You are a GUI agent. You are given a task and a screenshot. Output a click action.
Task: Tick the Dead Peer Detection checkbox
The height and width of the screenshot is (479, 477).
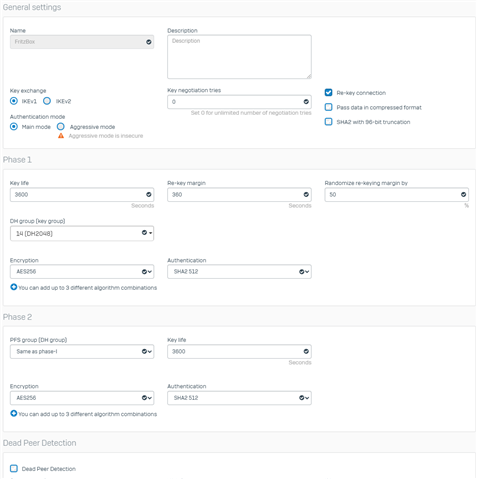click(x=14, y=469)
